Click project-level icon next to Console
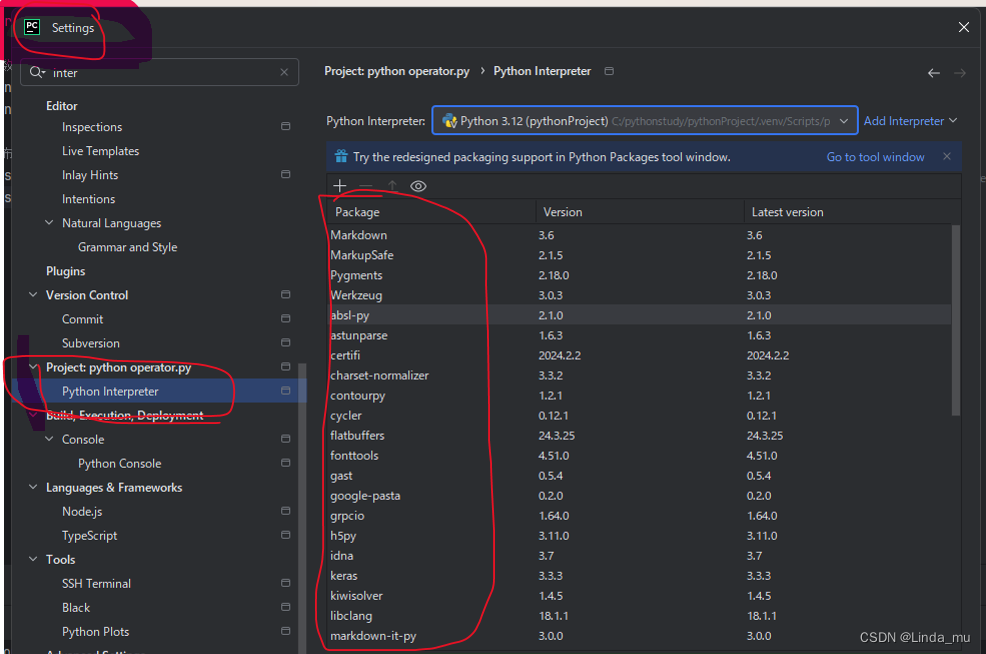The height and width of the screenshot is (654, 986). [285, 438]
